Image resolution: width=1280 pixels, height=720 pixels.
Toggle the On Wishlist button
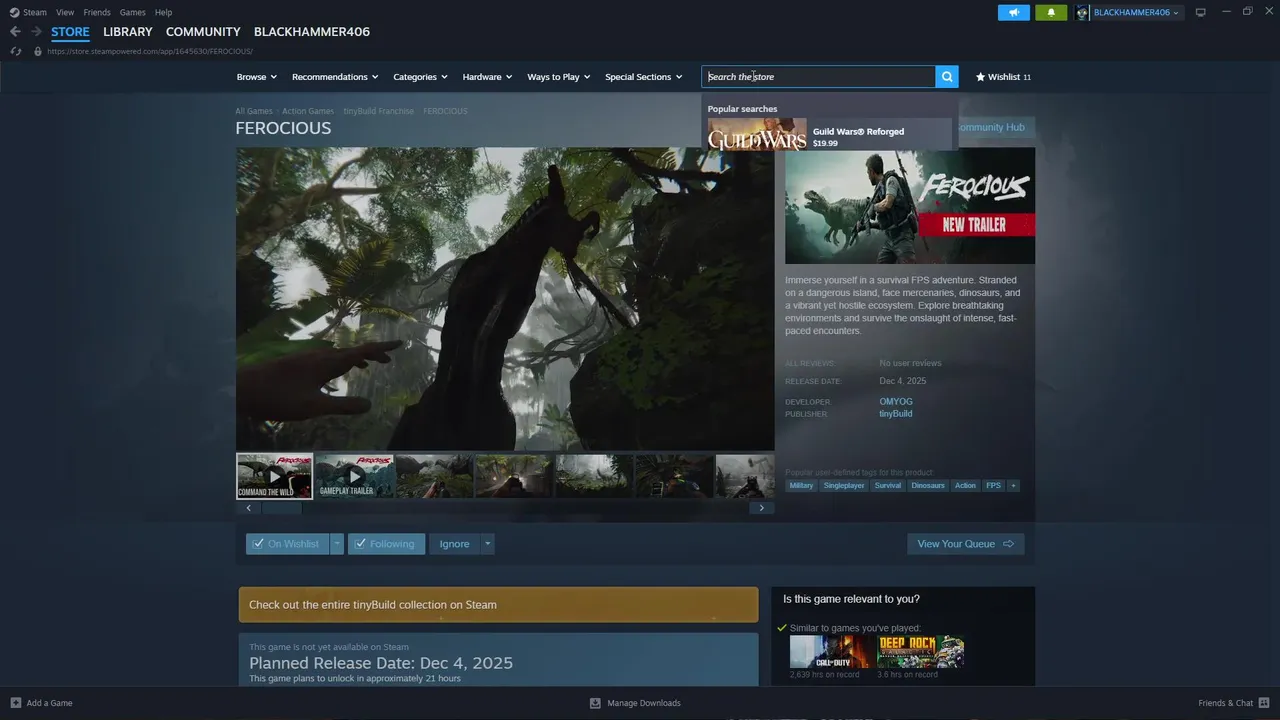[287, 544]
